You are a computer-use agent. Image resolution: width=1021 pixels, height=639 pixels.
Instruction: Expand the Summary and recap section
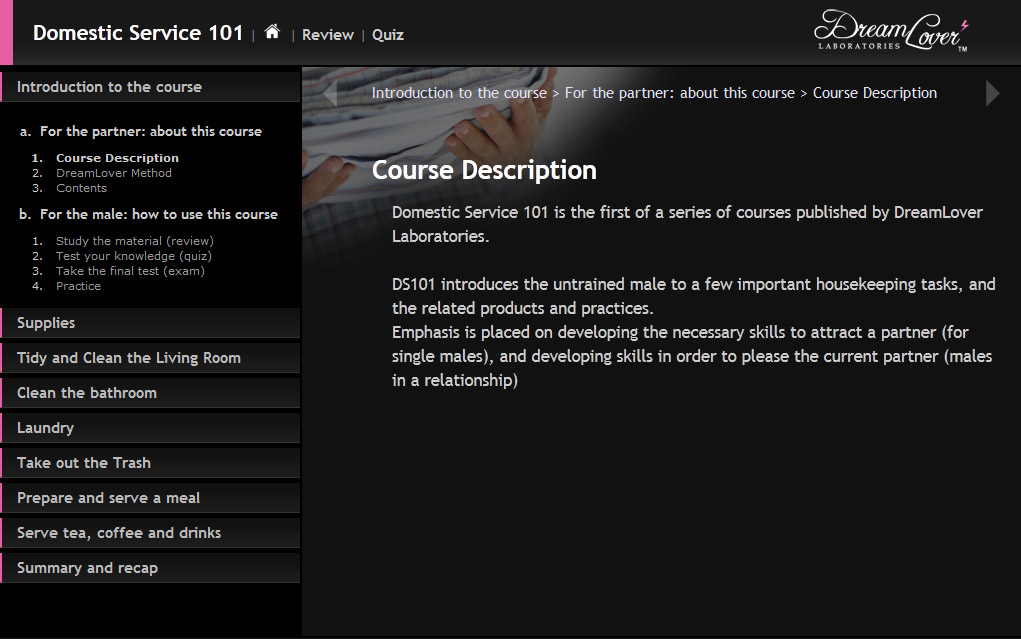coord(150,567)
